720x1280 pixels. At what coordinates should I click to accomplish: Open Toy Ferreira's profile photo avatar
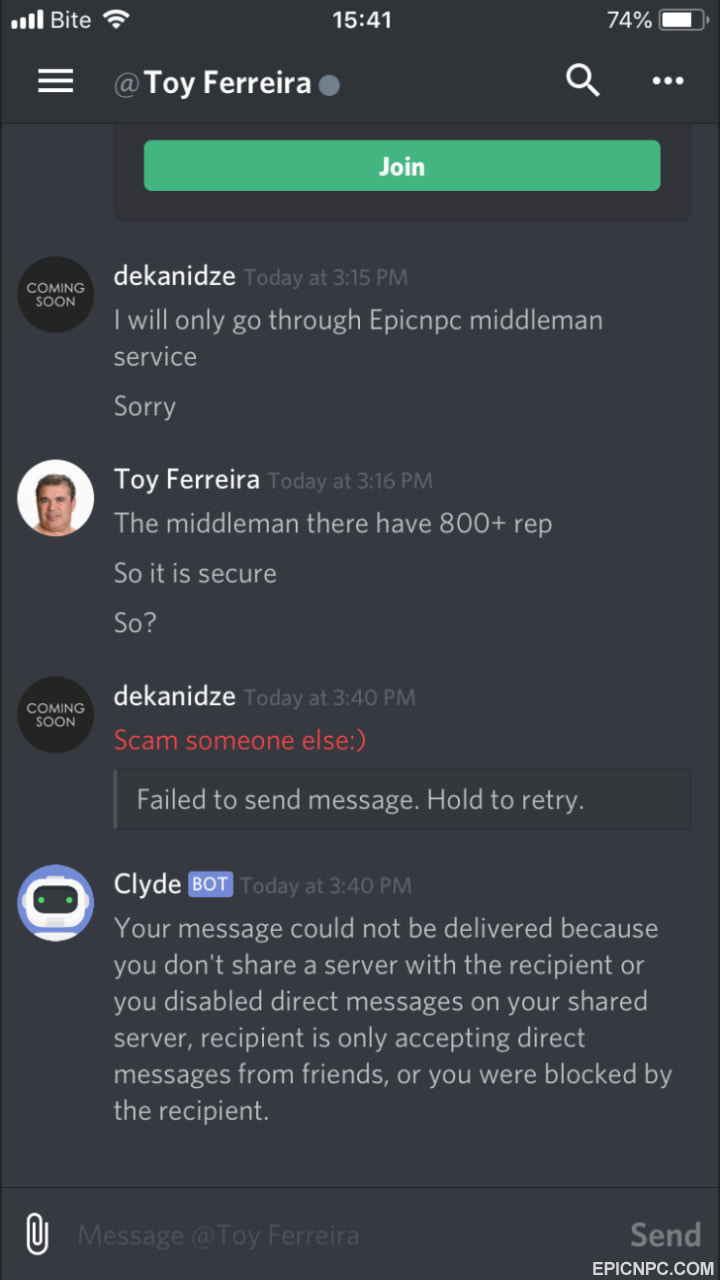(56, 497)
